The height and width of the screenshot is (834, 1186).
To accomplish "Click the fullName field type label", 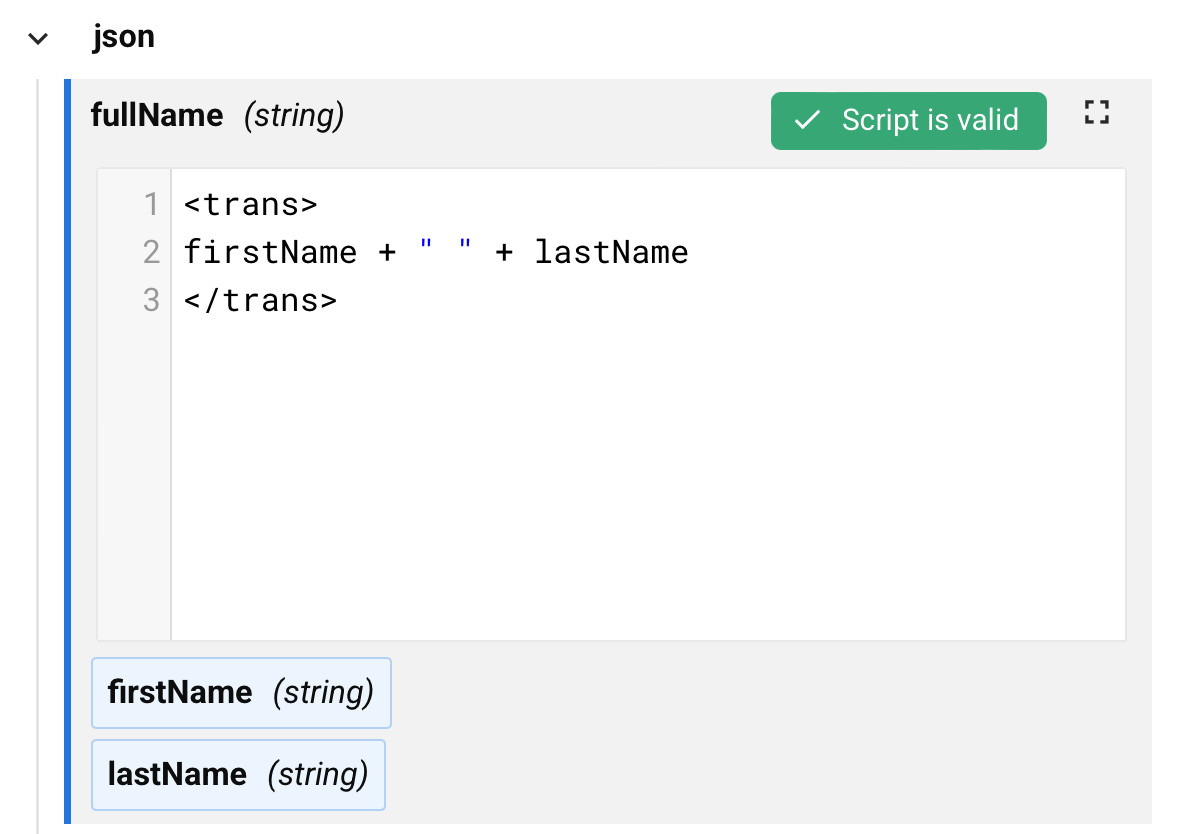I will pos(294,116).
